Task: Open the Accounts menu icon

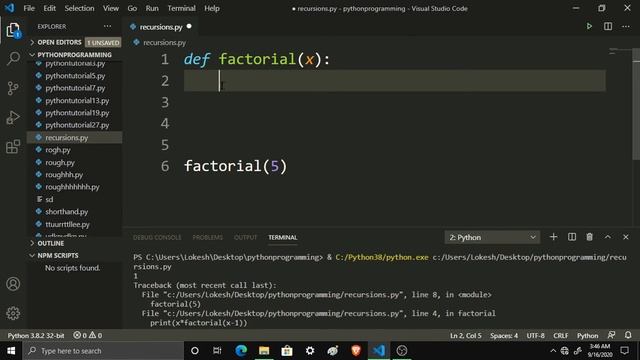Action: click(x=13, y=284)
